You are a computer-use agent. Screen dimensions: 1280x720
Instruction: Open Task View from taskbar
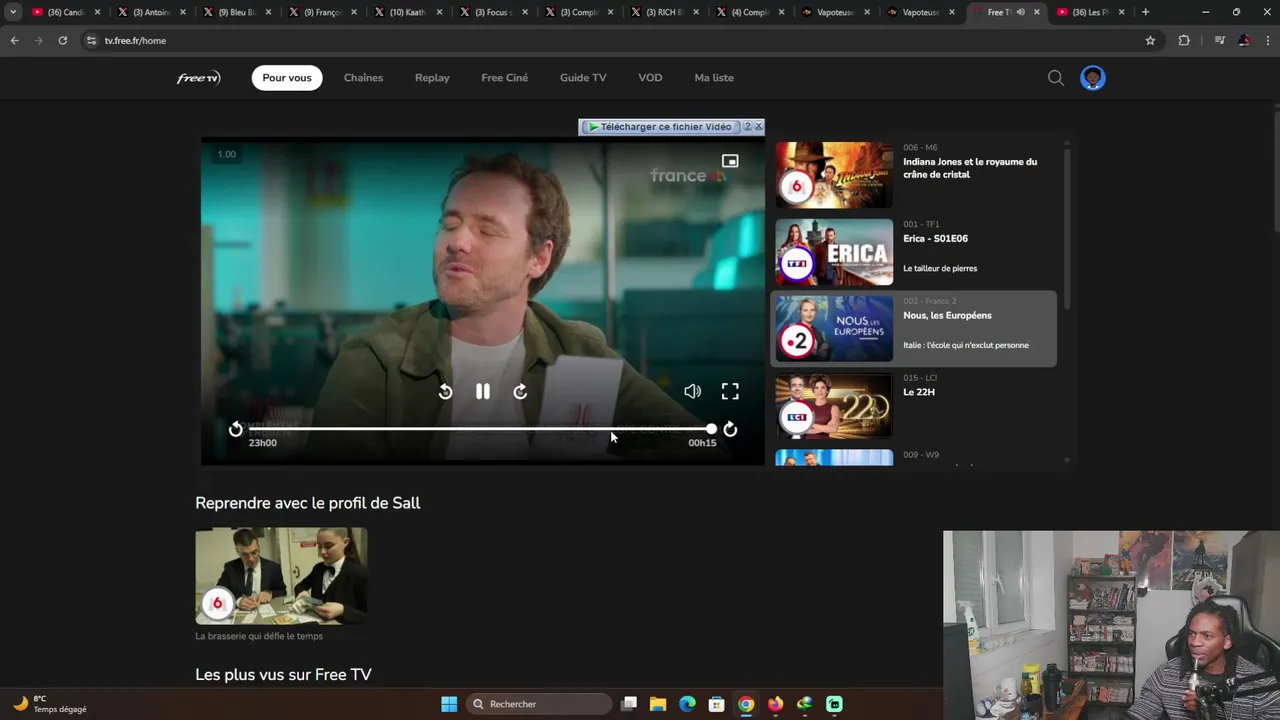(x=629, y=704)
